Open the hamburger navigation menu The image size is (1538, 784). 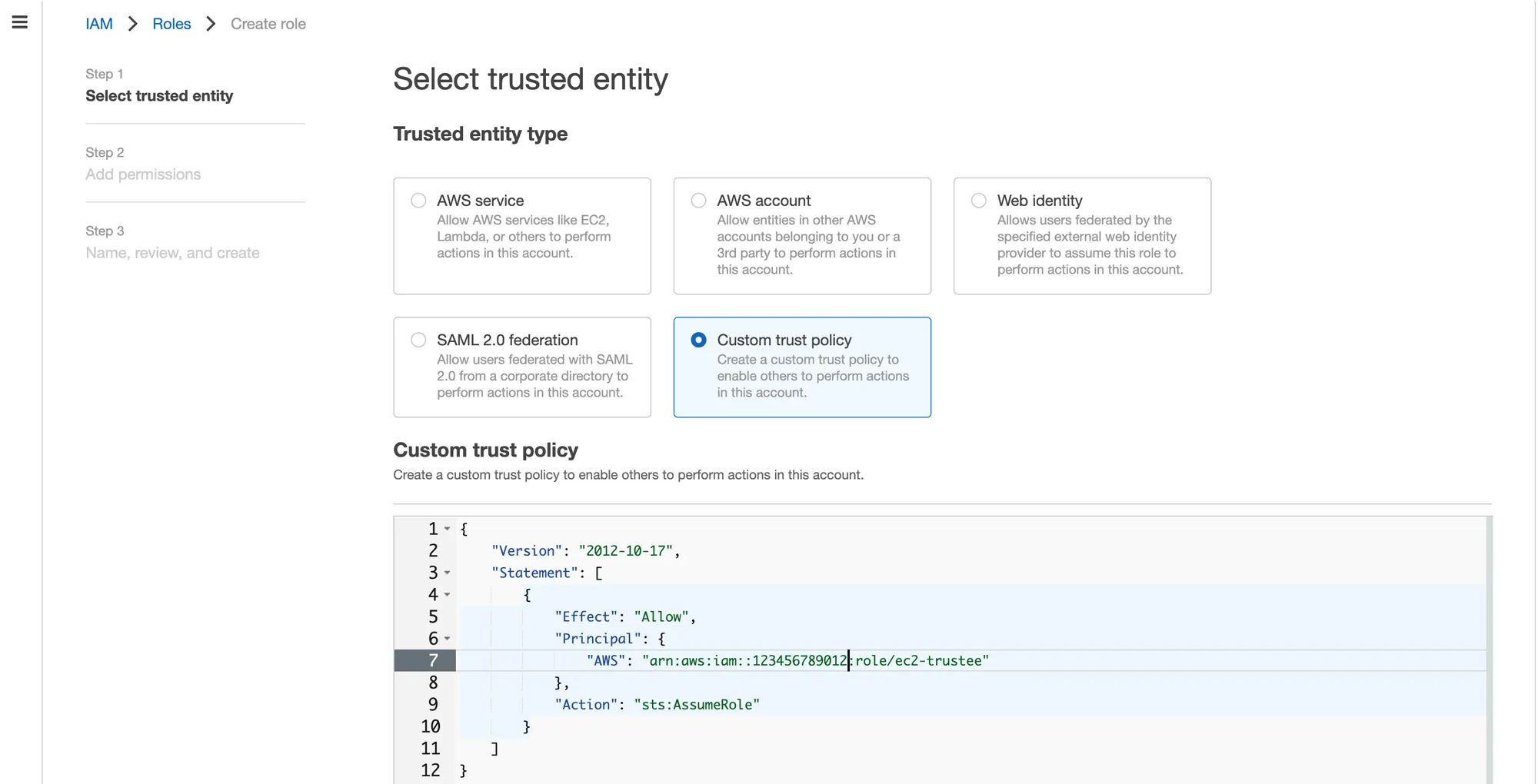pyautogui.click(x=20, y=22)
